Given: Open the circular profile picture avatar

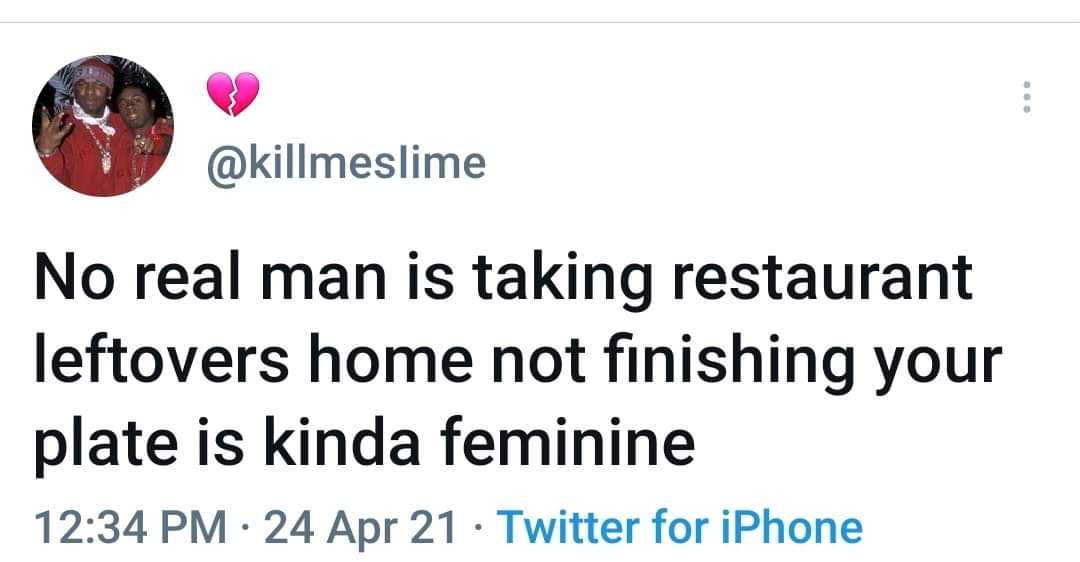Looking at the screenshot, I should [x=103, y=126].
